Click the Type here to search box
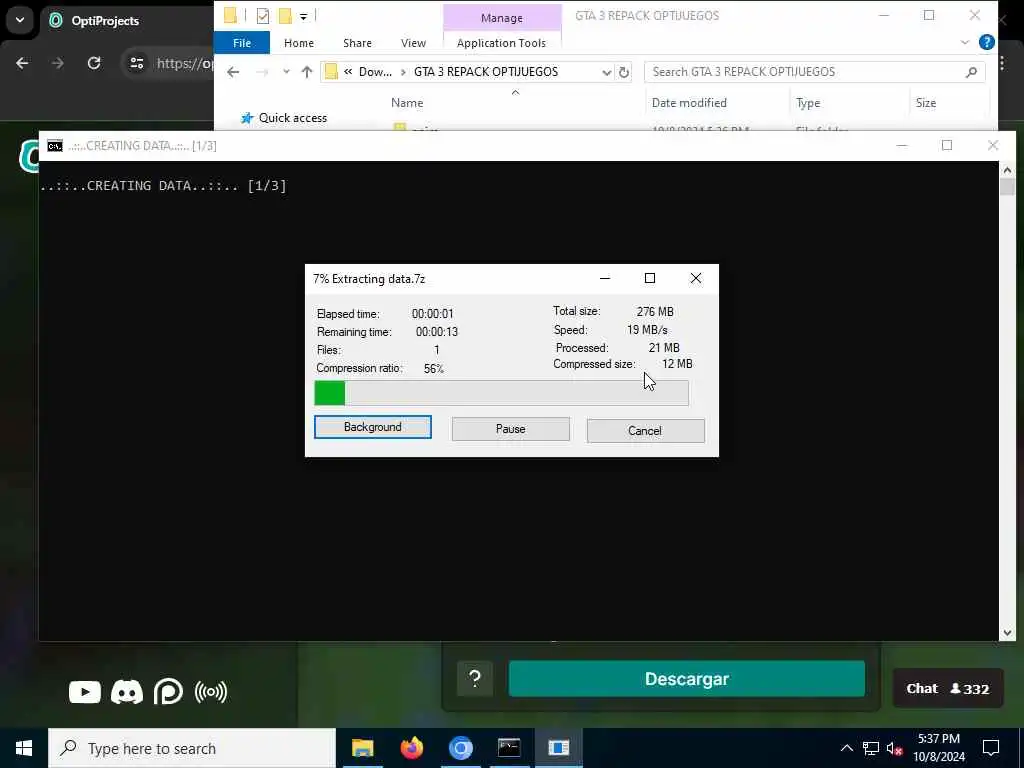The height and width of the screenshot is (768, 1024). 192,748
